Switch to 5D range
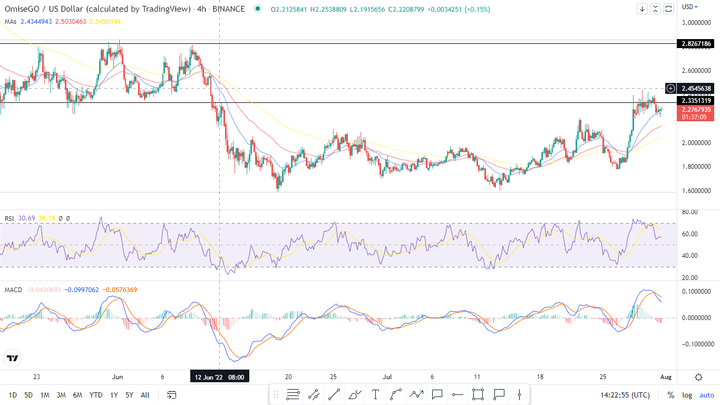The image size is (720, 405). [x=28, y=395]
